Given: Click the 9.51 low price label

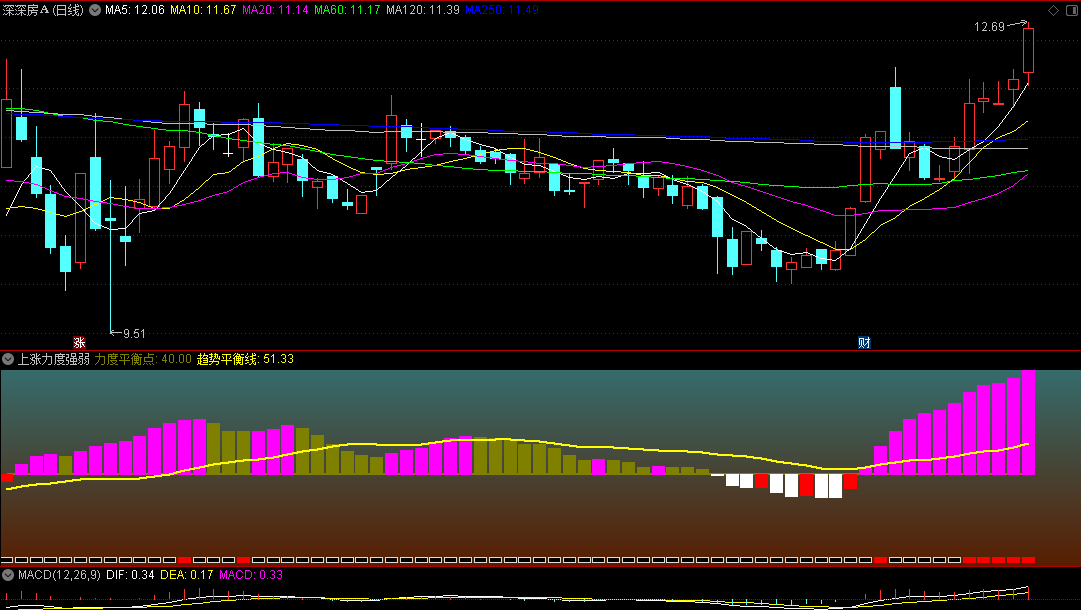Looking at the screenshot, I should click(134, 334).
